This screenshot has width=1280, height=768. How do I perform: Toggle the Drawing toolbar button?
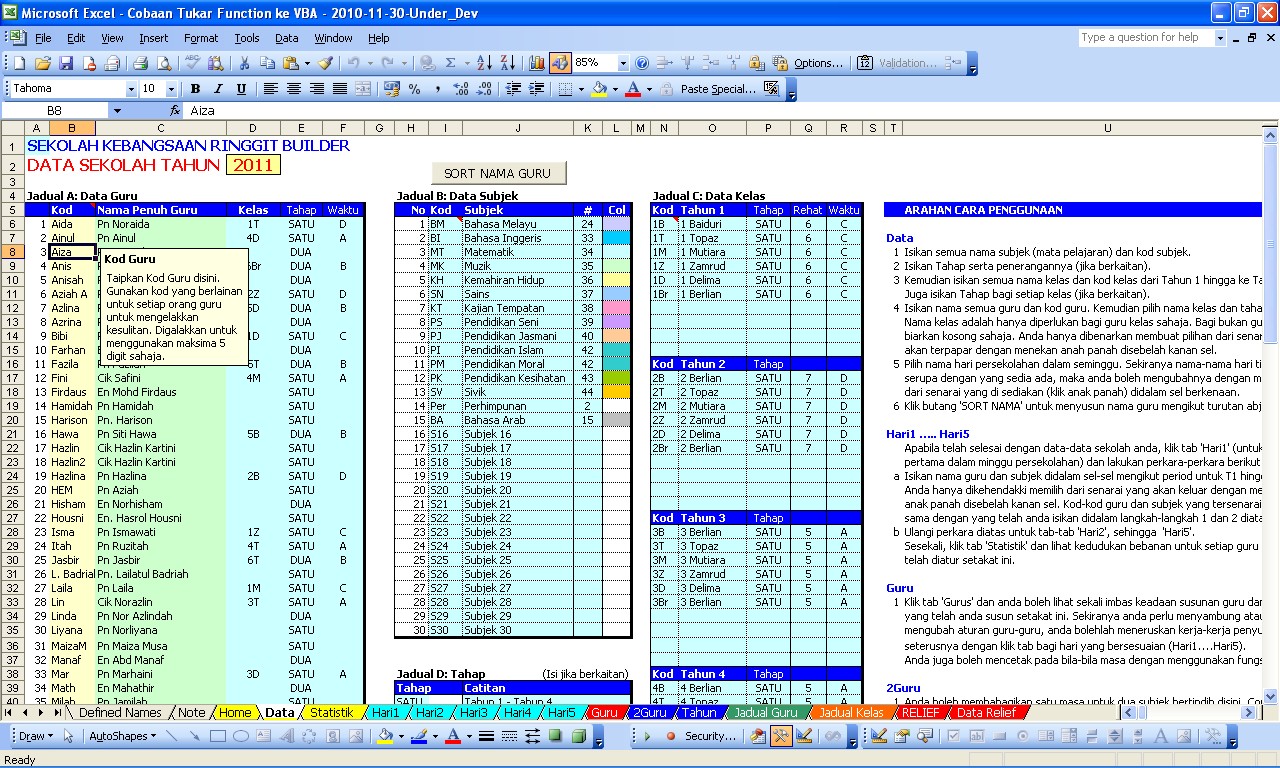[560, 63]
